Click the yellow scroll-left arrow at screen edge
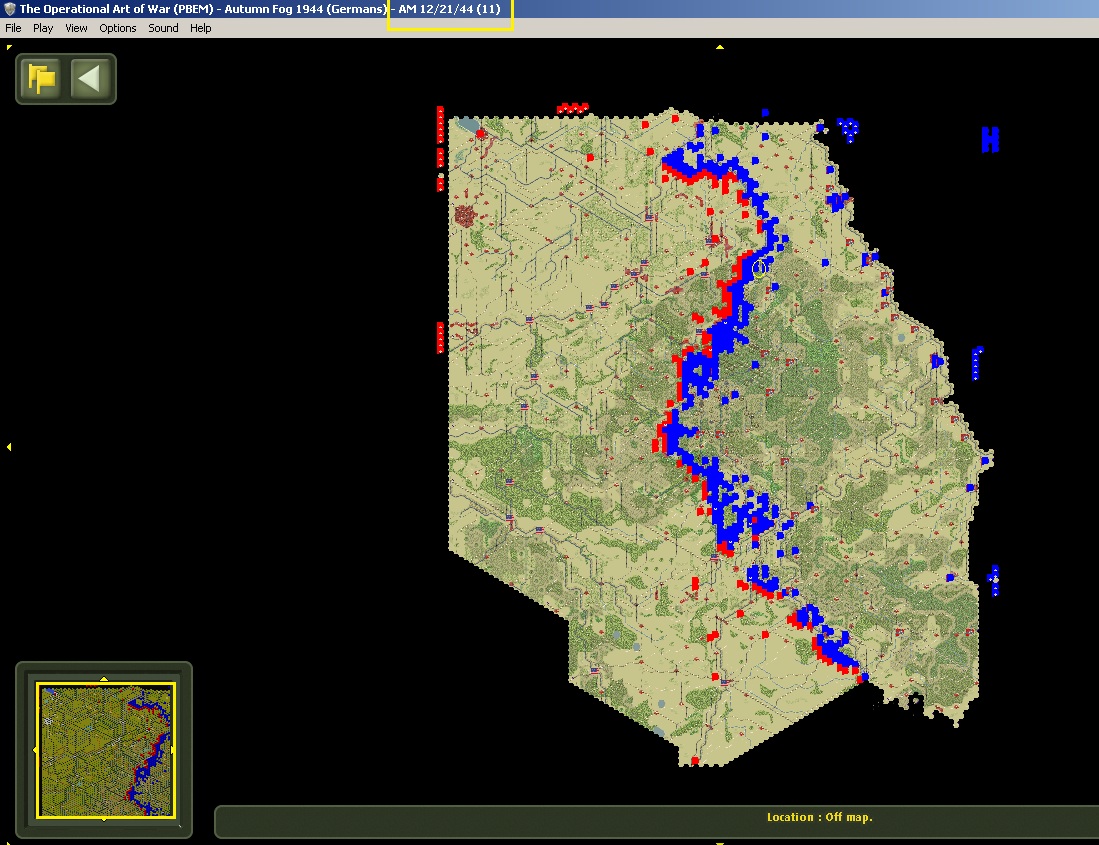The width and height of the screenshot is (1099, 845). [x=8, y=446]
